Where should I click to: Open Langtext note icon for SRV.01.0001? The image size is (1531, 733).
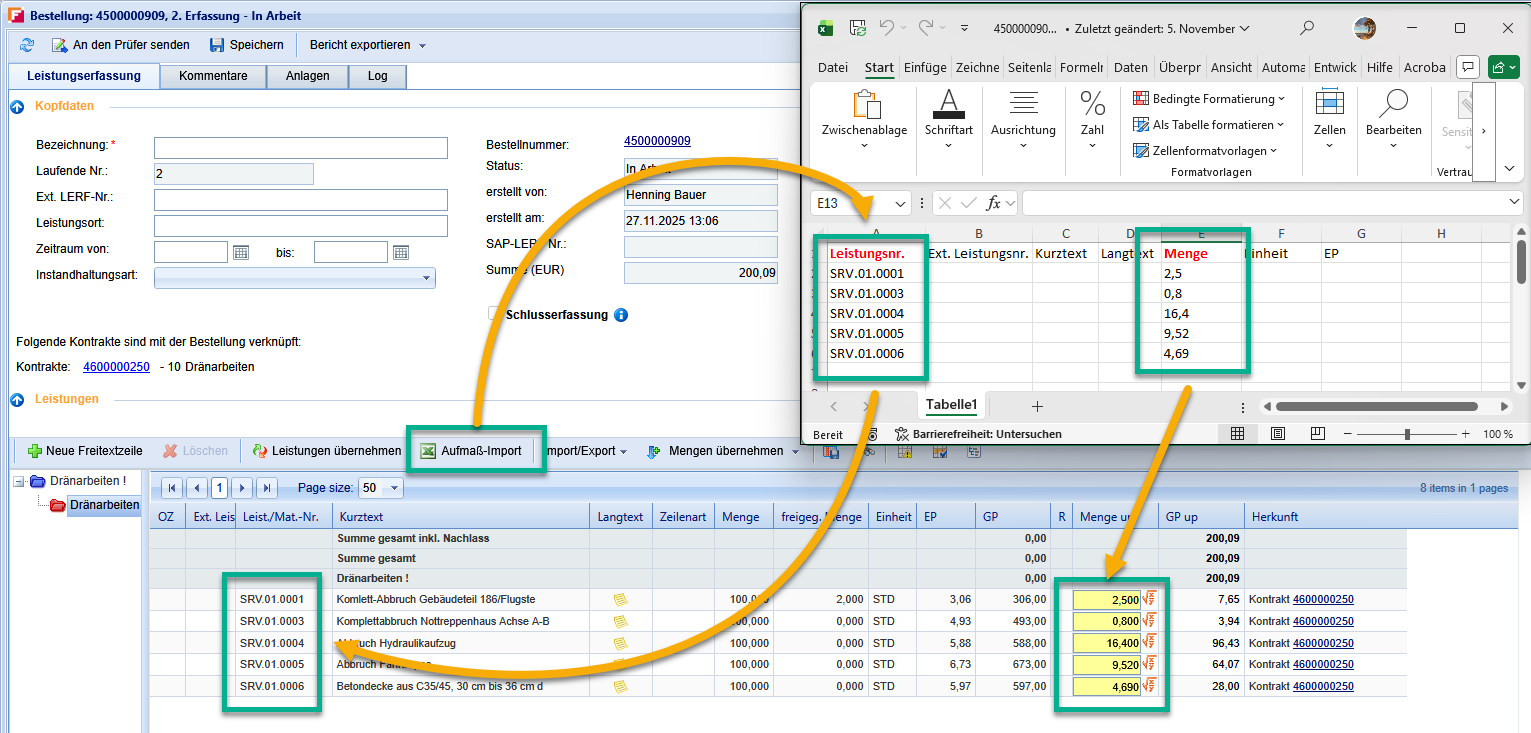(620, 599)
